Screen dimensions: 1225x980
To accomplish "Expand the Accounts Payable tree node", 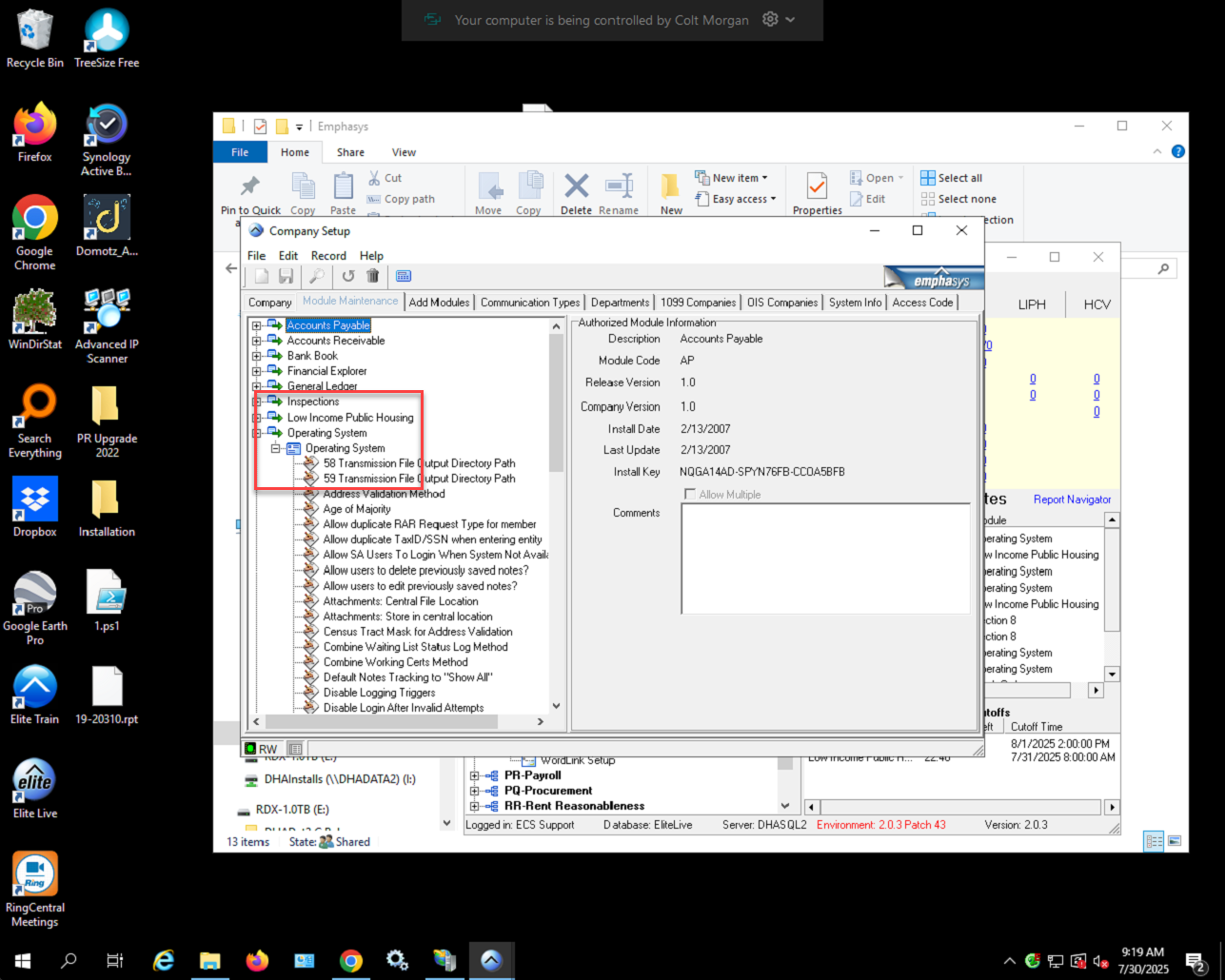I will click(256, 325).
